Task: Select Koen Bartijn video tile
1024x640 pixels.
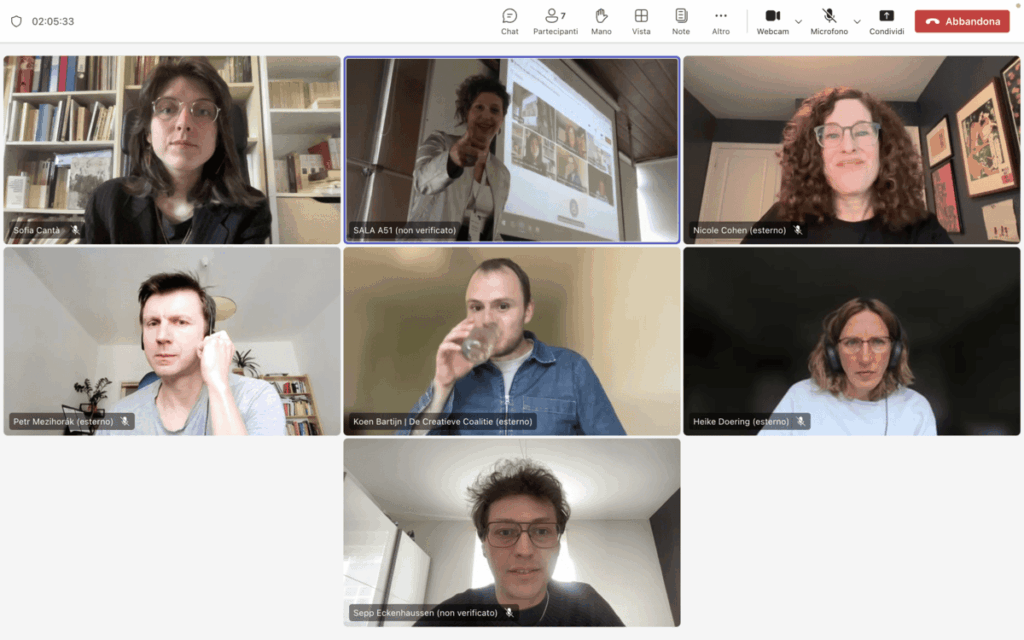Action: coord(512,341)
